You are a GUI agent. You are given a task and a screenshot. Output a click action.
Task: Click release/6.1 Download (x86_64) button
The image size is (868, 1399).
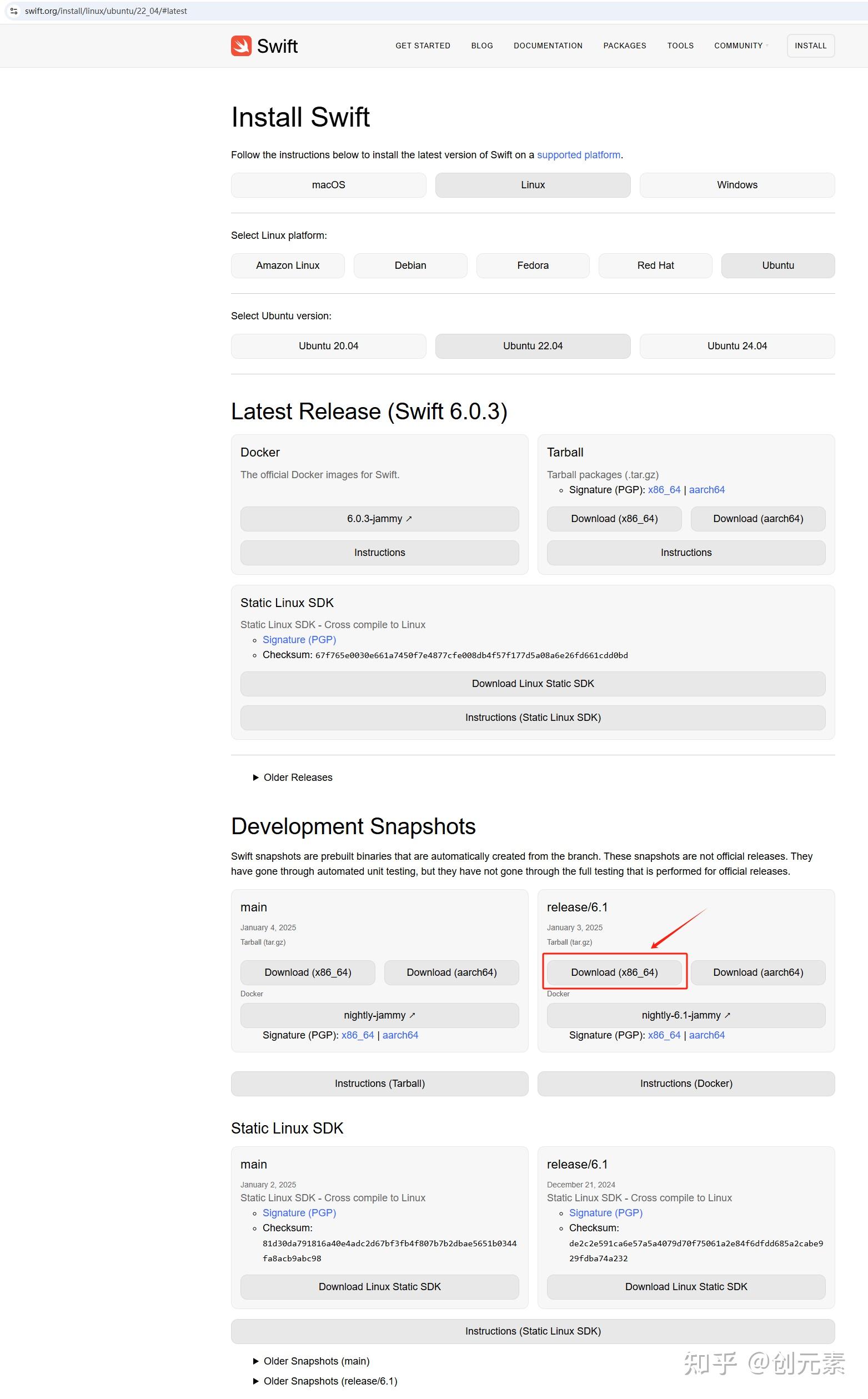coord(614,972)
